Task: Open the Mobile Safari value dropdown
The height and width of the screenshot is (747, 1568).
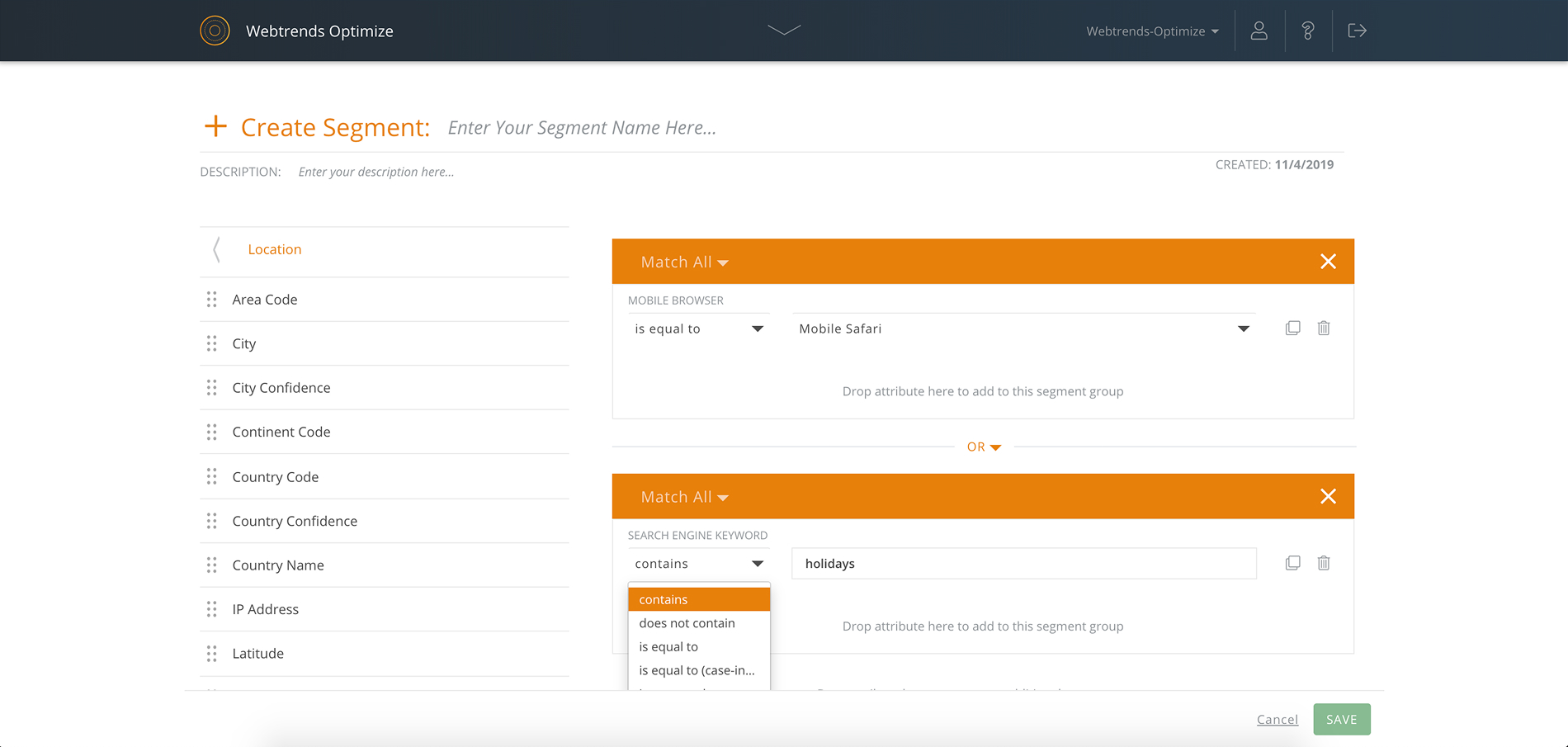Action: 1023,329
